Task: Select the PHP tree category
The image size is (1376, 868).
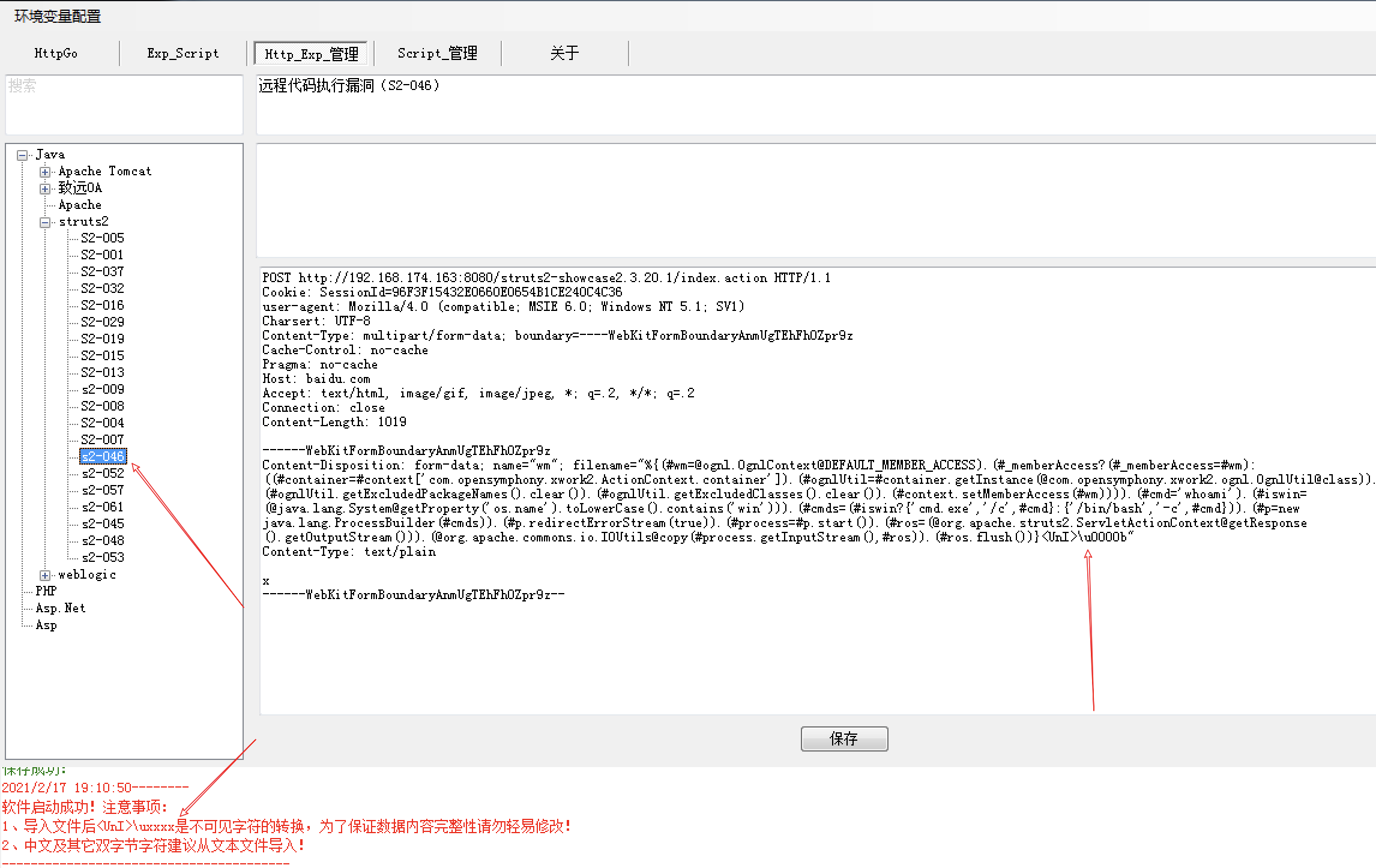Action: coord(46,591)
